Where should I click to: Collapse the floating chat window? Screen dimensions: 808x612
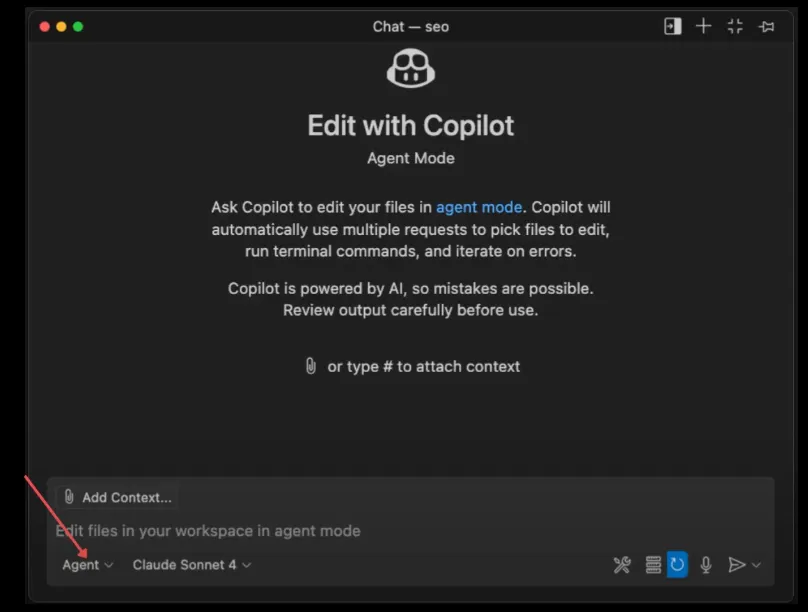[734, 26]
